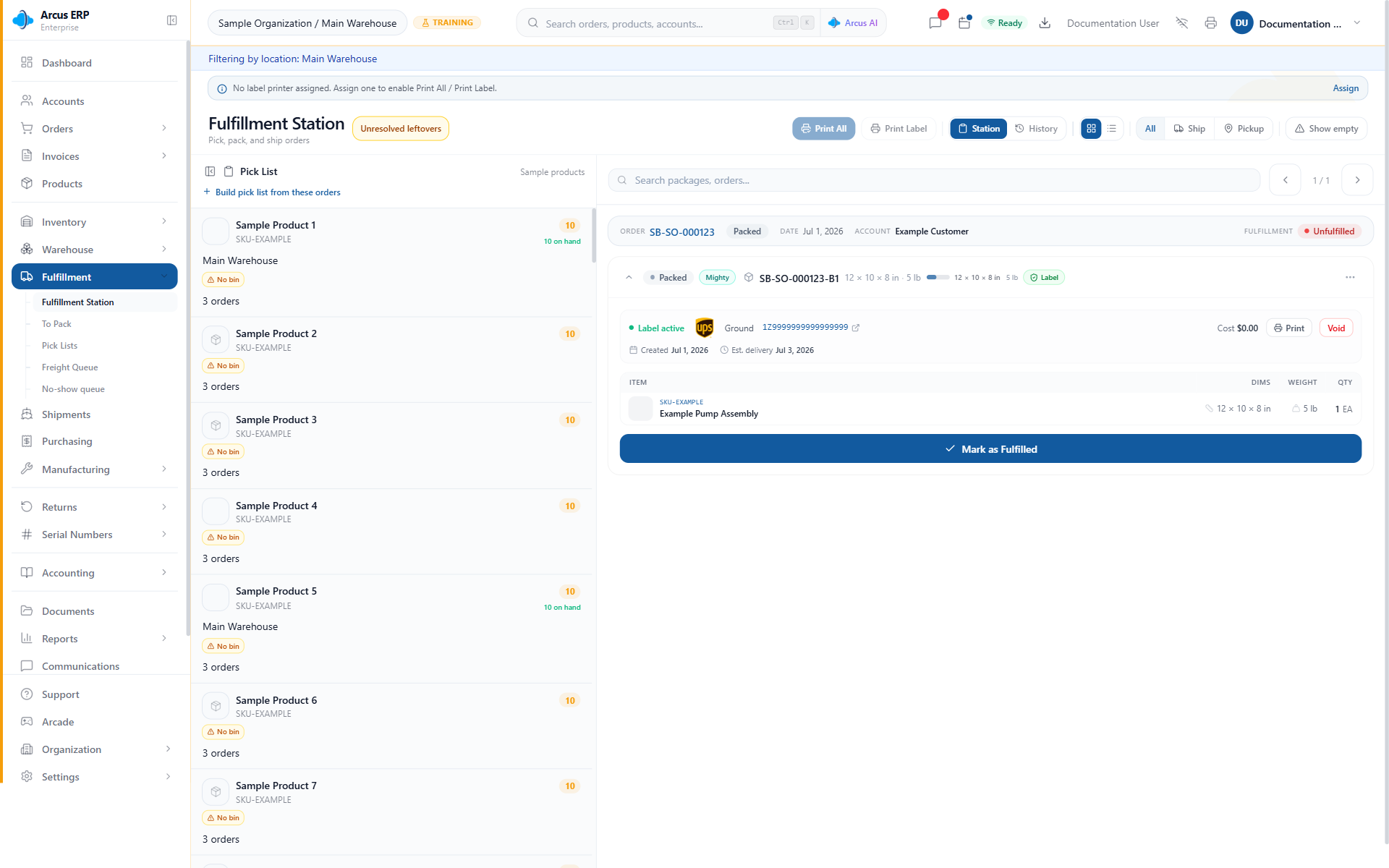Filter by Ship orders
Screen dimensions: 1389x868
[1189, 129]
